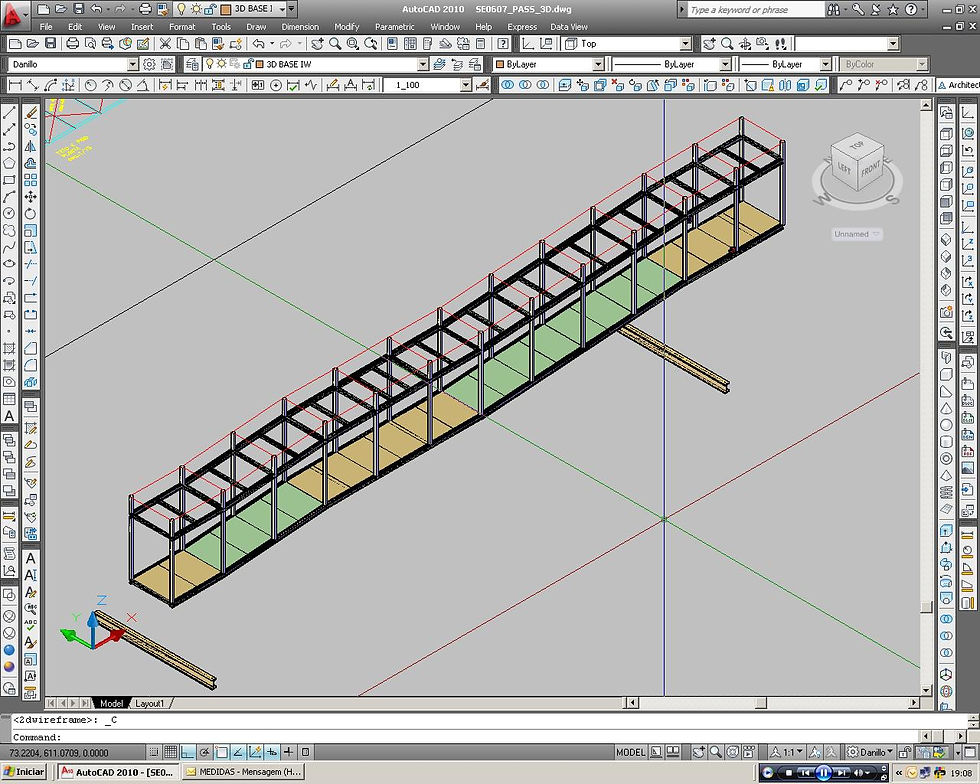The image size is (980, 784).
Task: Open the Layer Properties Manager
Action: tap(192, 64)
